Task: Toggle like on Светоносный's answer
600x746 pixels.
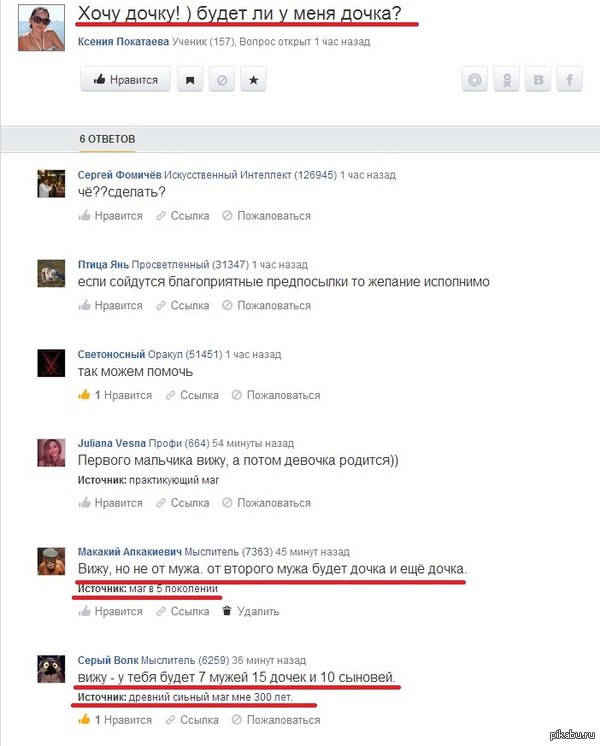Action: pos(115,395)
